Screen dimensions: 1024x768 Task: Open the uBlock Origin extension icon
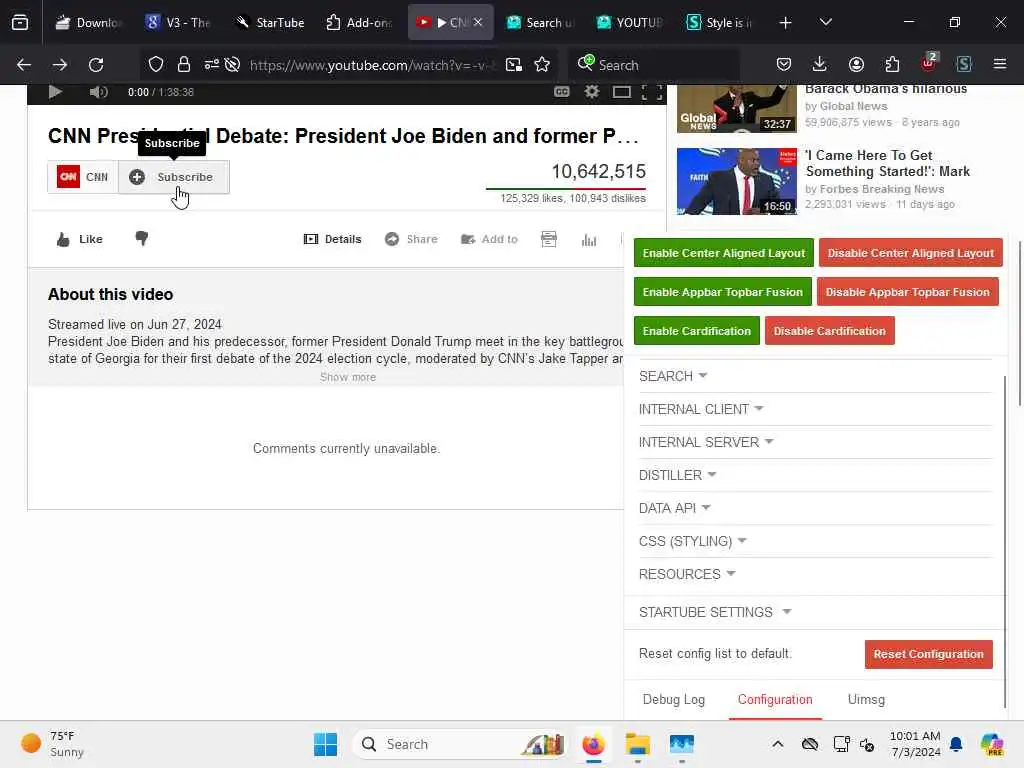click(x=929, y=63)
